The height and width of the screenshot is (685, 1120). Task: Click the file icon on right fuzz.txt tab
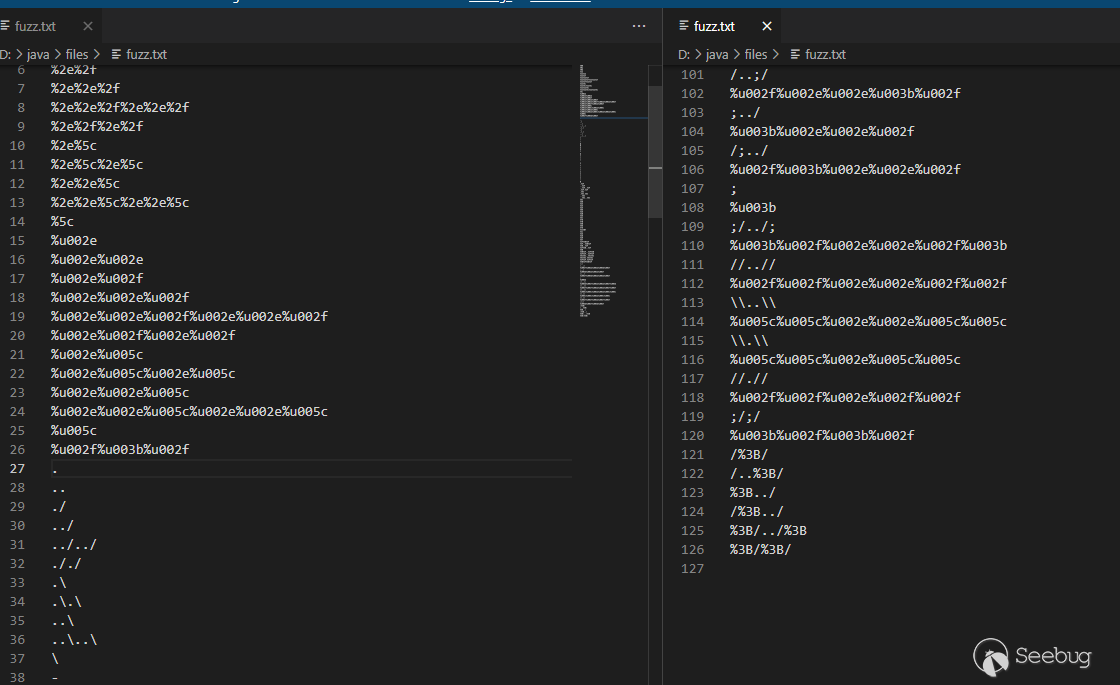point(684,26)
